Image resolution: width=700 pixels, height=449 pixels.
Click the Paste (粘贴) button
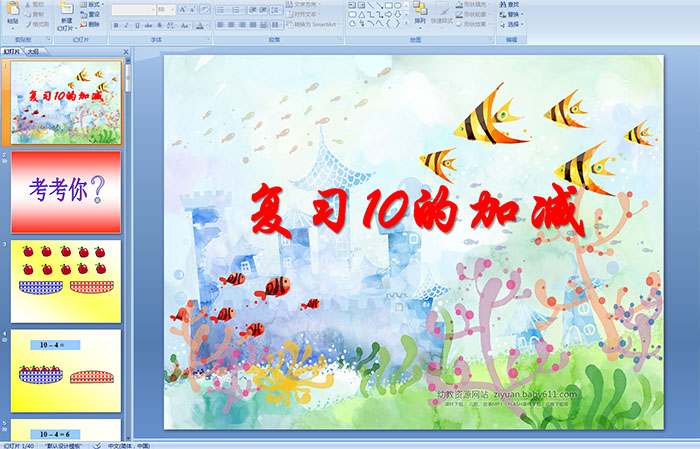[x=13, y=14]
